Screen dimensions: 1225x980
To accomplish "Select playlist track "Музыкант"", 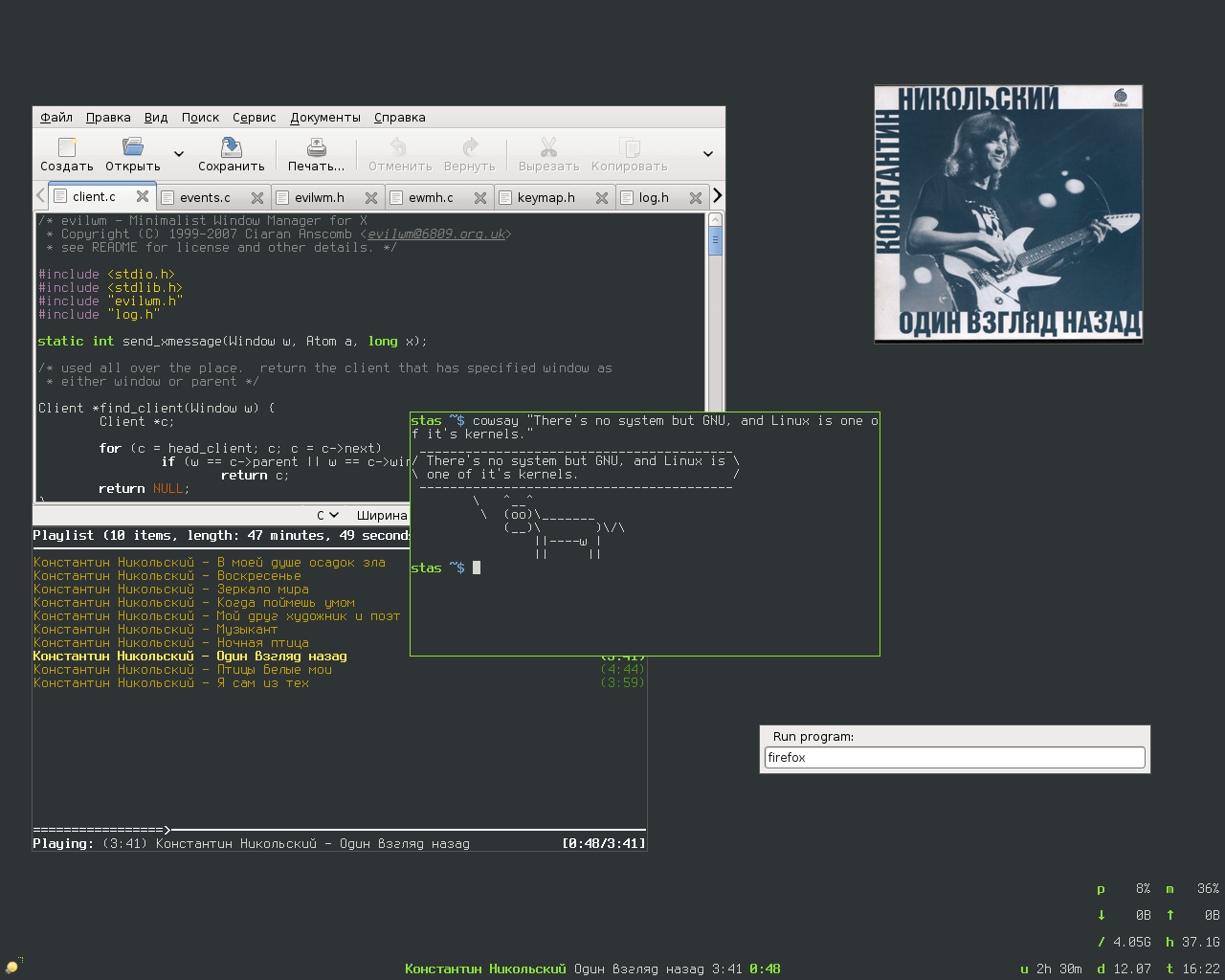I will 156,630.
